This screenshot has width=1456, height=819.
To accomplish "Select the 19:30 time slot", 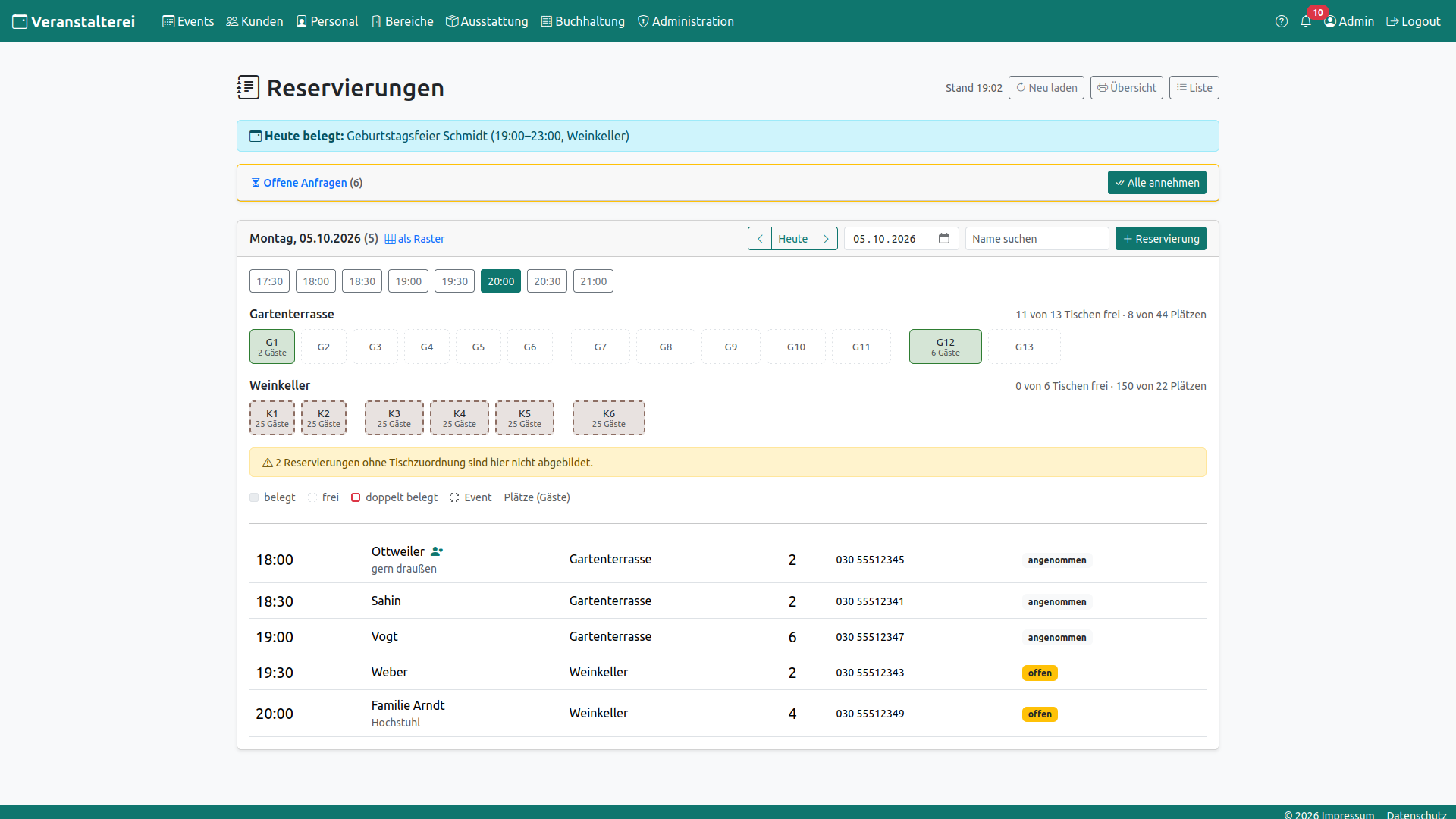I will (454, 281).
